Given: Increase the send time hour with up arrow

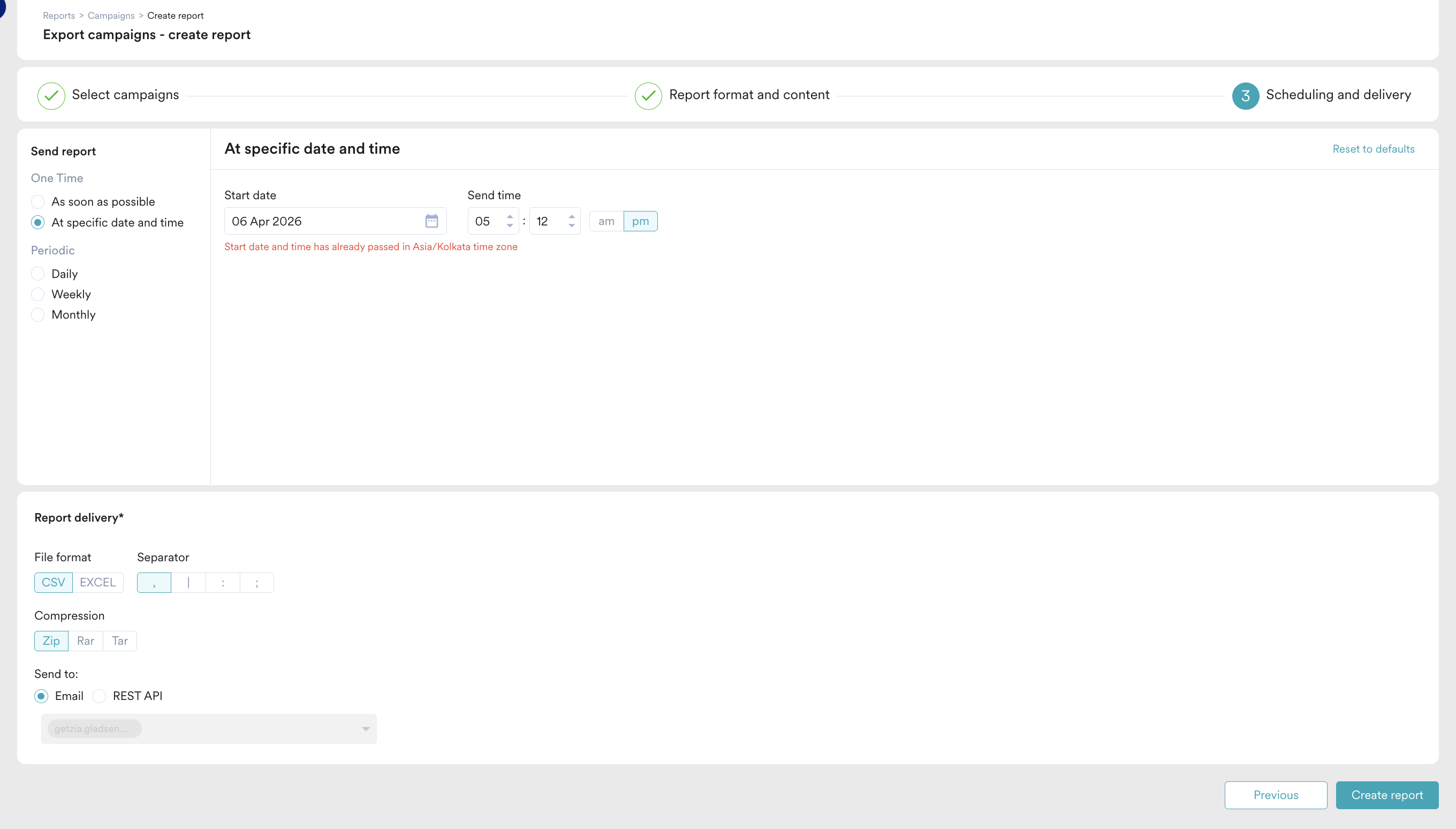Looking at the screenshot, I should coord(510,216).
